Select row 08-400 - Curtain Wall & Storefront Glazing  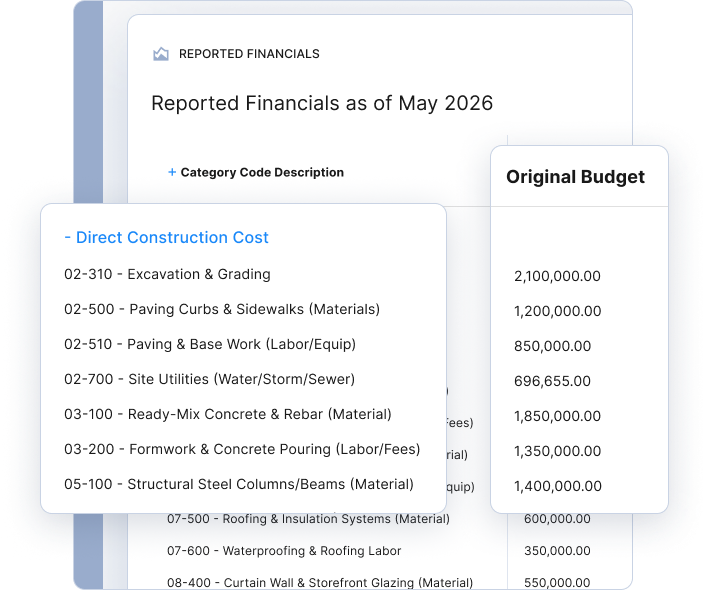[320, 582]
